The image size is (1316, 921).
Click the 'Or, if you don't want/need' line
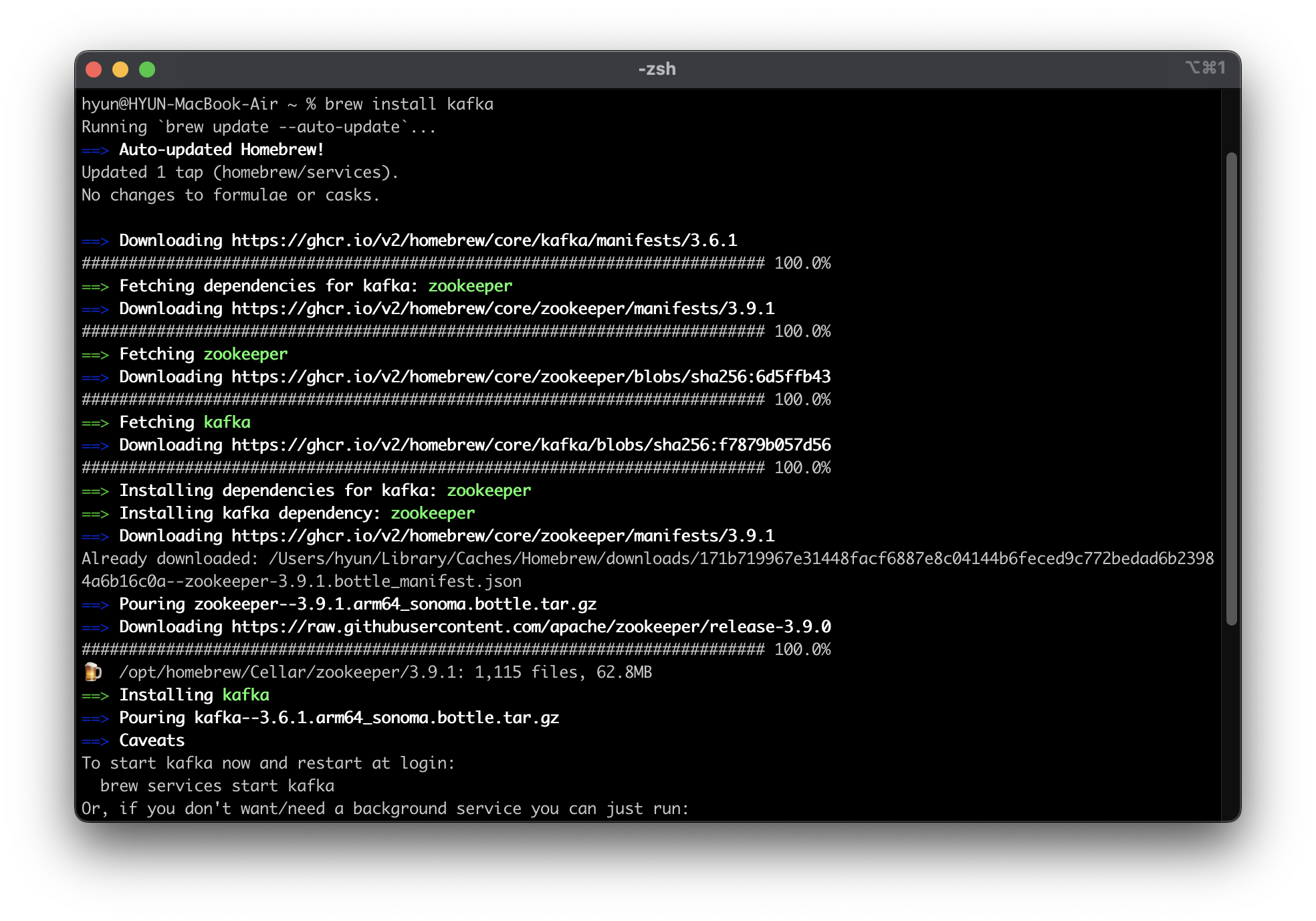click(x=385, y=809)
